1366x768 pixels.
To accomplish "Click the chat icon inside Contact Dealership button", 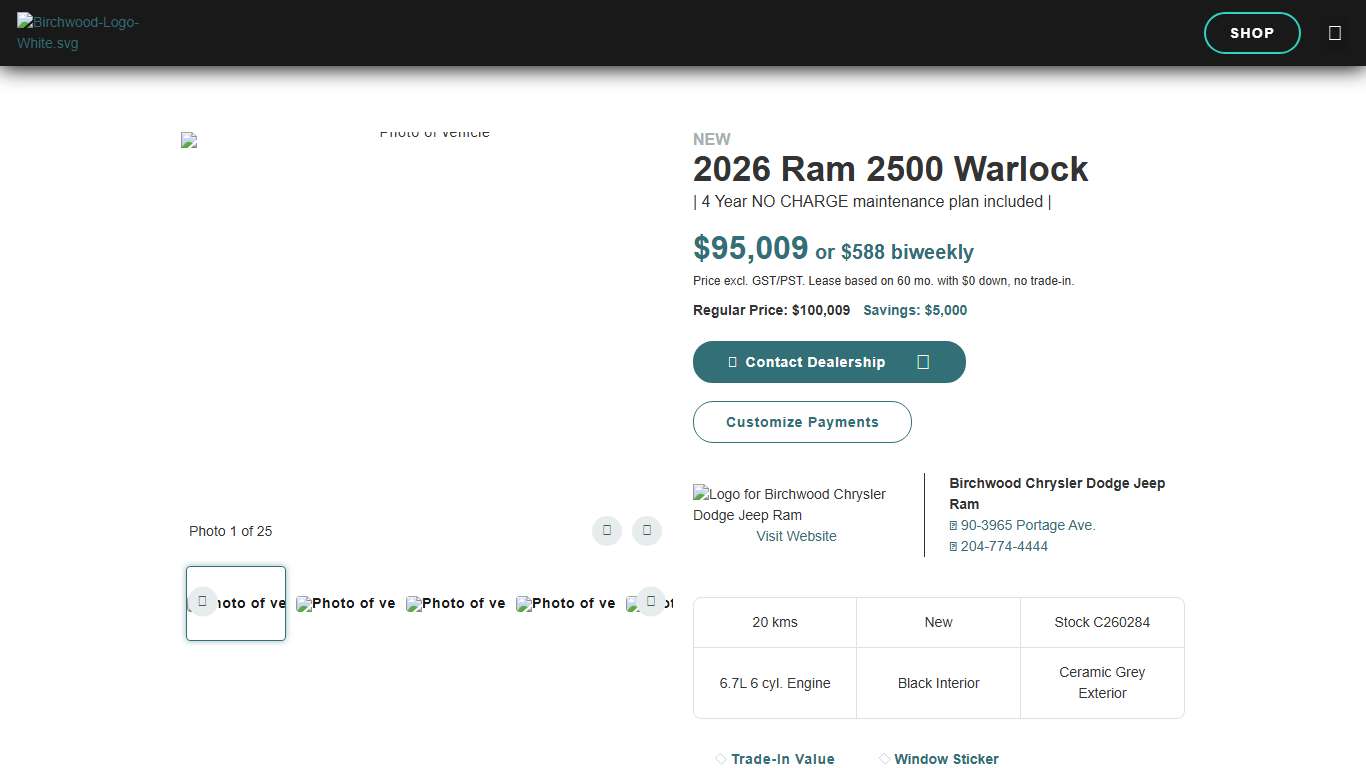I will [x=731, y=362].
